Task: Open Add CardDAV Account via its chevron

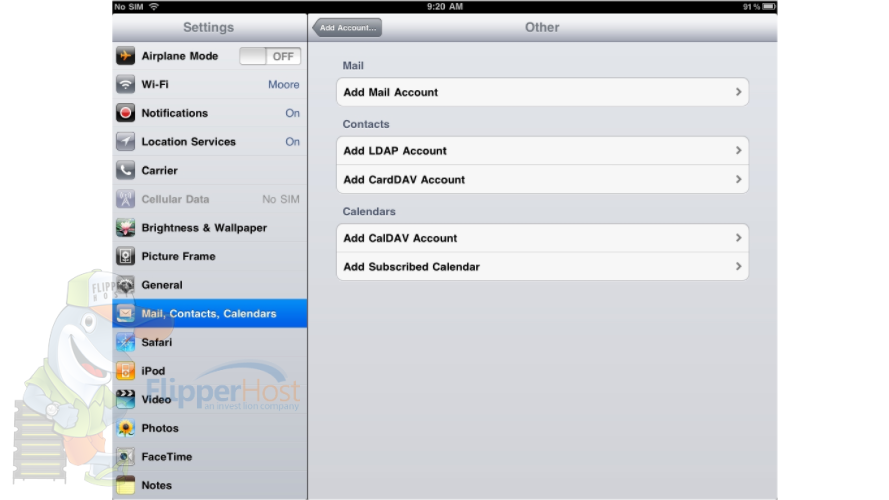Action: [x=738, y=179]
